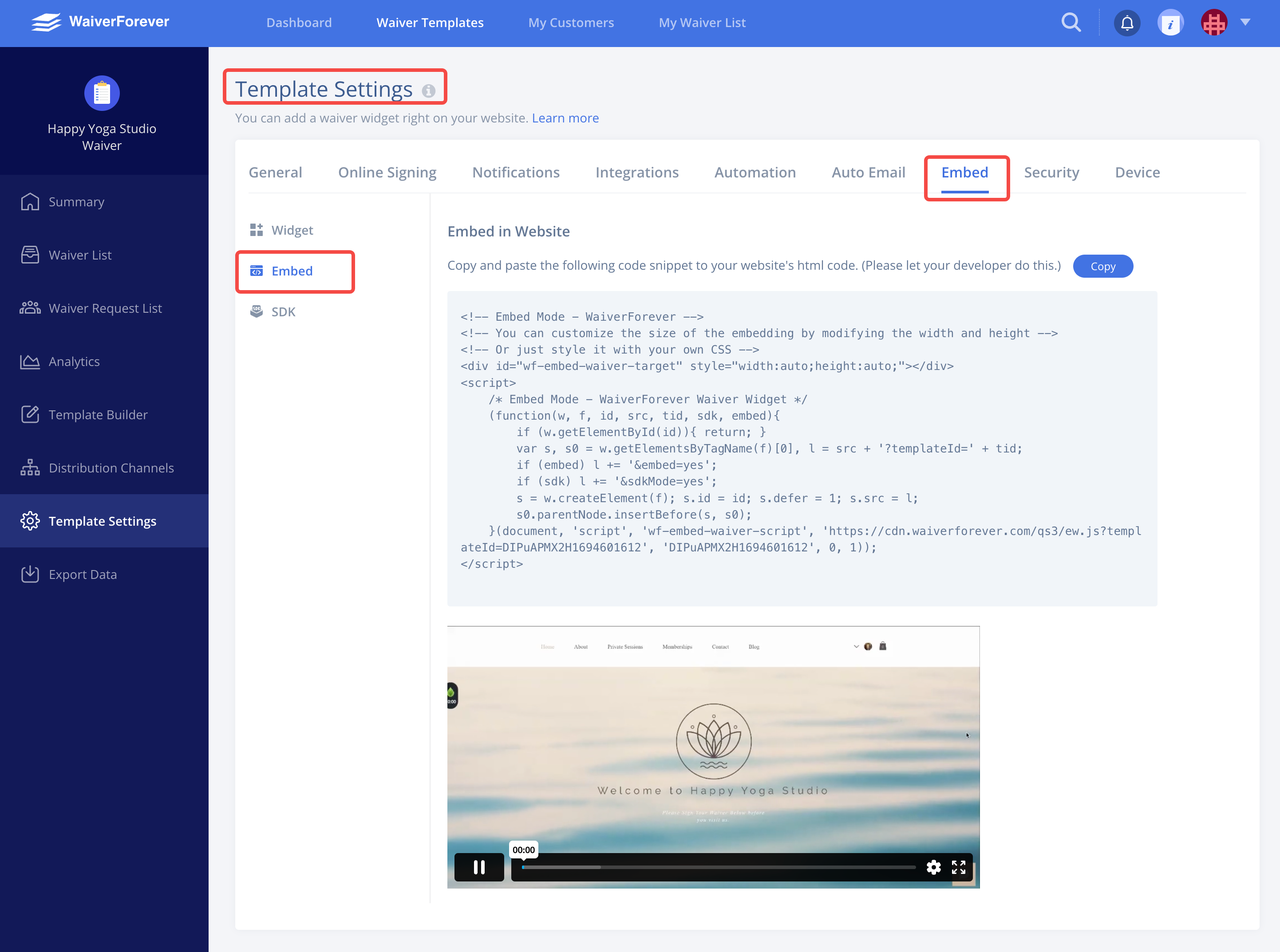Image resolution: width=1280 pixels, height=952 pixels.
Task: Switch to Device tab
Action: [1138, 172]
